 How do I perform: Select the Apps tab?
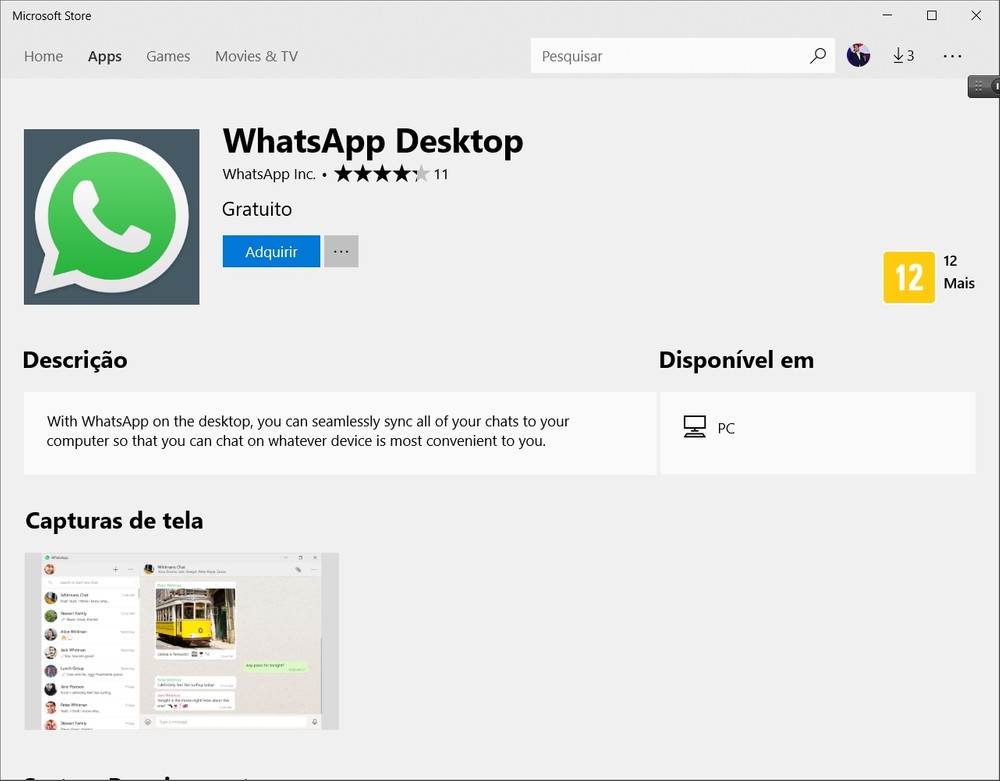[x=105, y=56]
